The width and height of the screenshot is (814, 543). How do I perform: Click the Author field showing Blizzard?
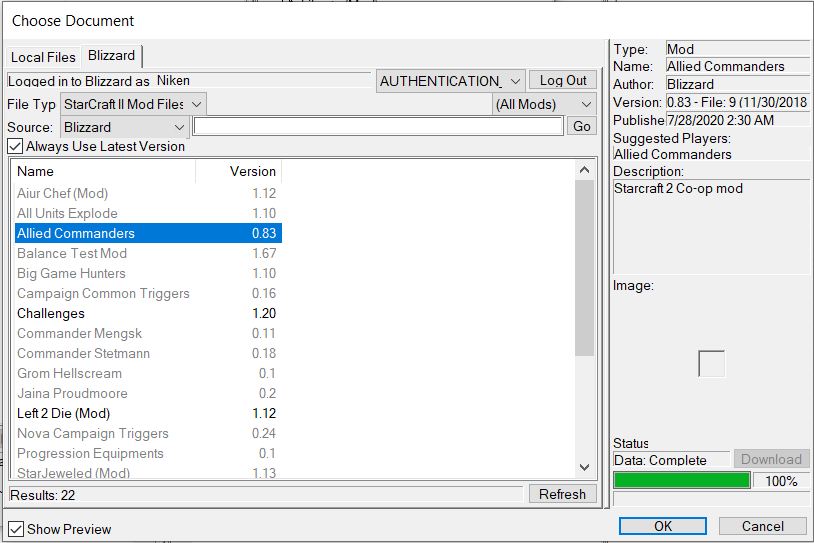pyautogui.click(x=738, y=84)
